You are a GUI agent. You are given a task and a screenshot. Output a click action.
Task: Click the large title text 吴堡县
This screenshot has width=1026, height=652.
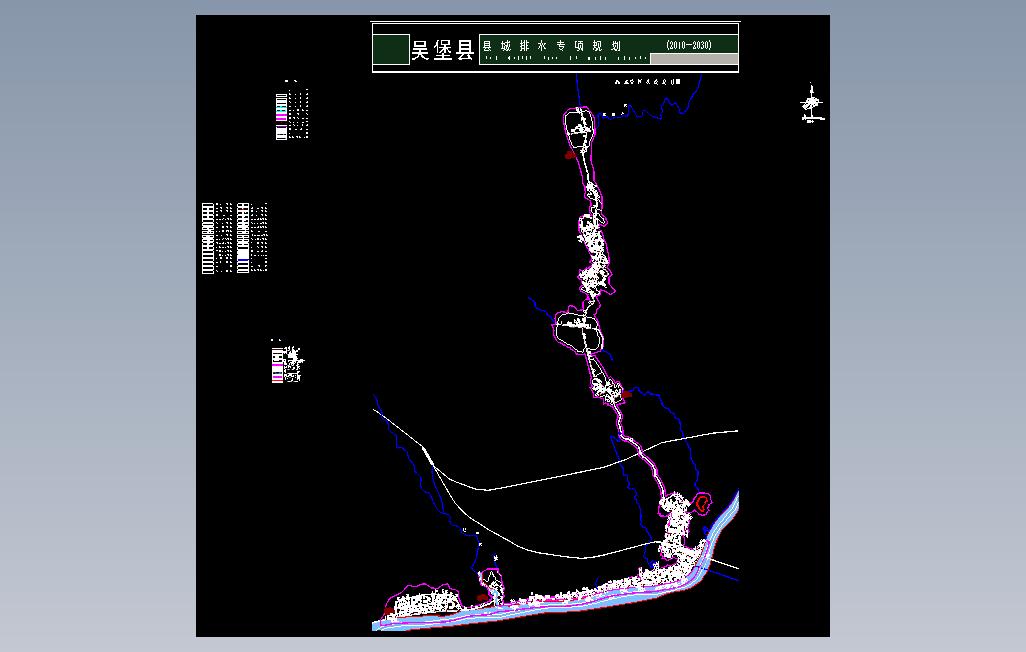442,50
